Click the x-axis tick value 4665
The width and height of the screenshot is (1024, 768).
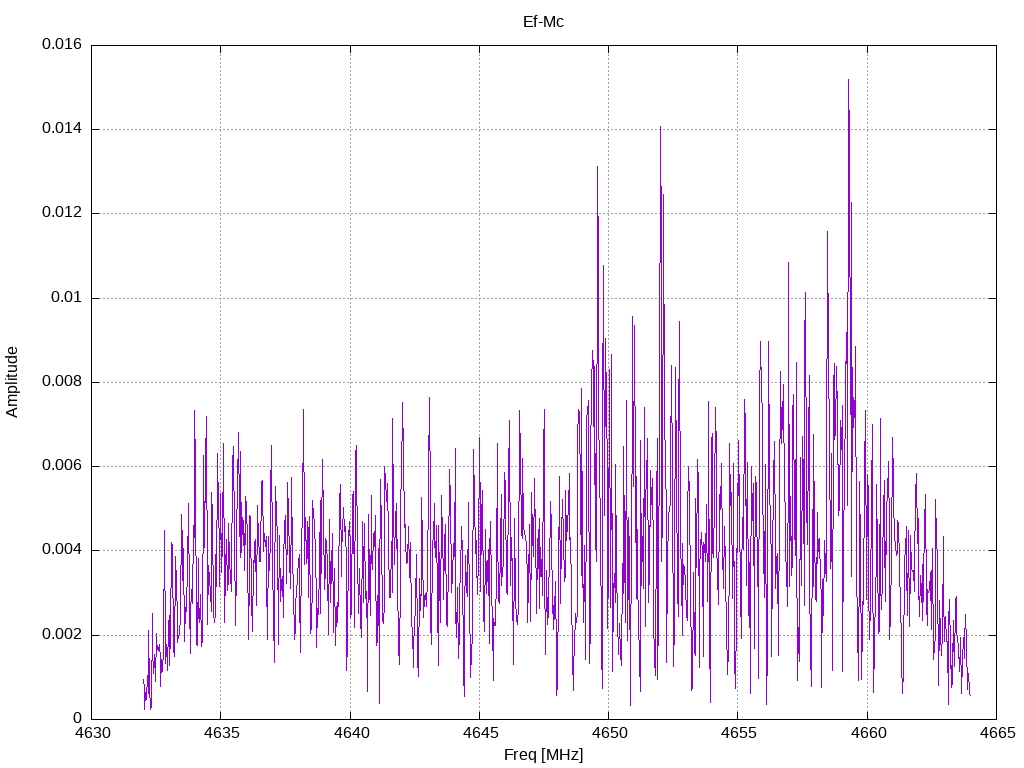[x=997, y=733]
